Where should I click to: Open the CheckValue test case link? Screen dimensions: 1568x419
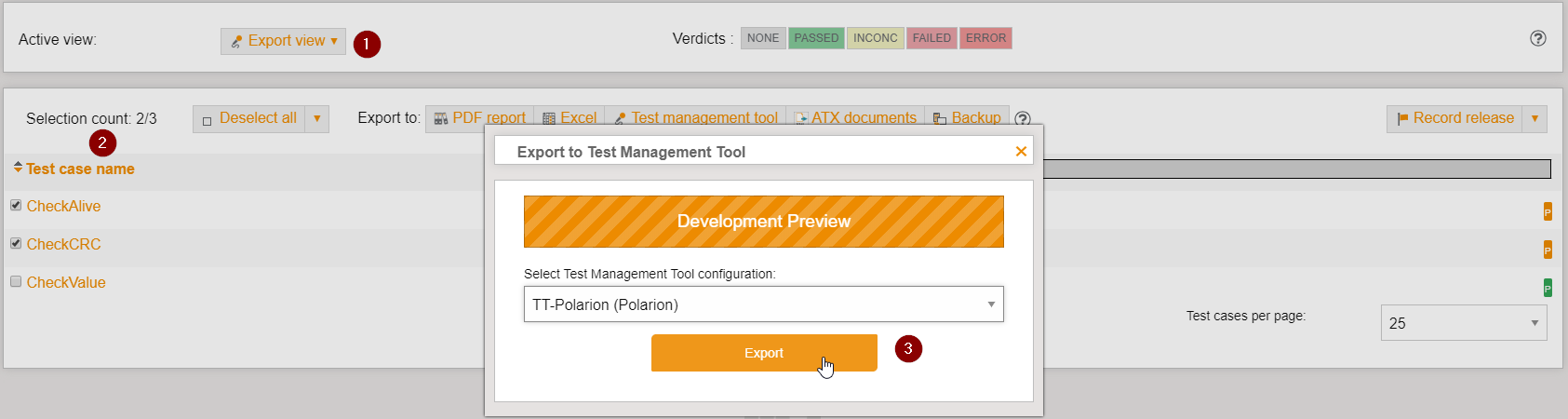pyautogui.click(x=66, y=282)
